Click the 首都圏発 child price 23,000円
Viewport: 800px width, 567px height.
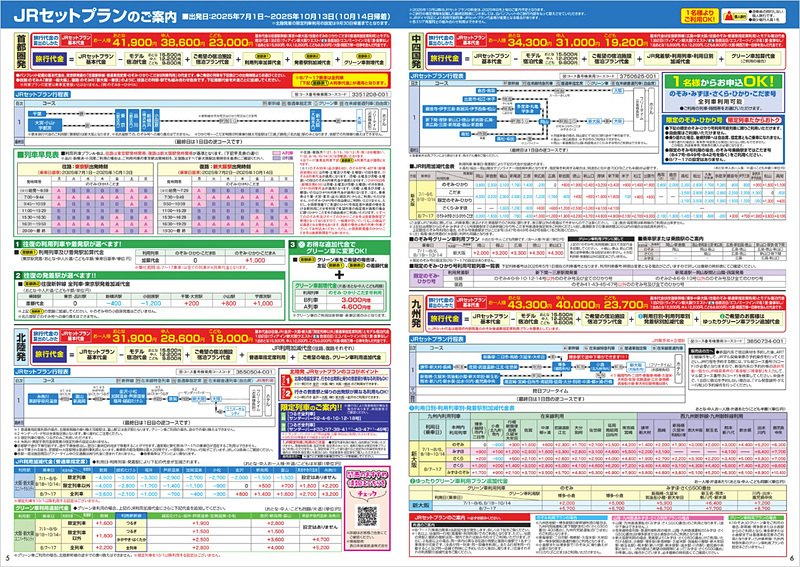(231, 42)
